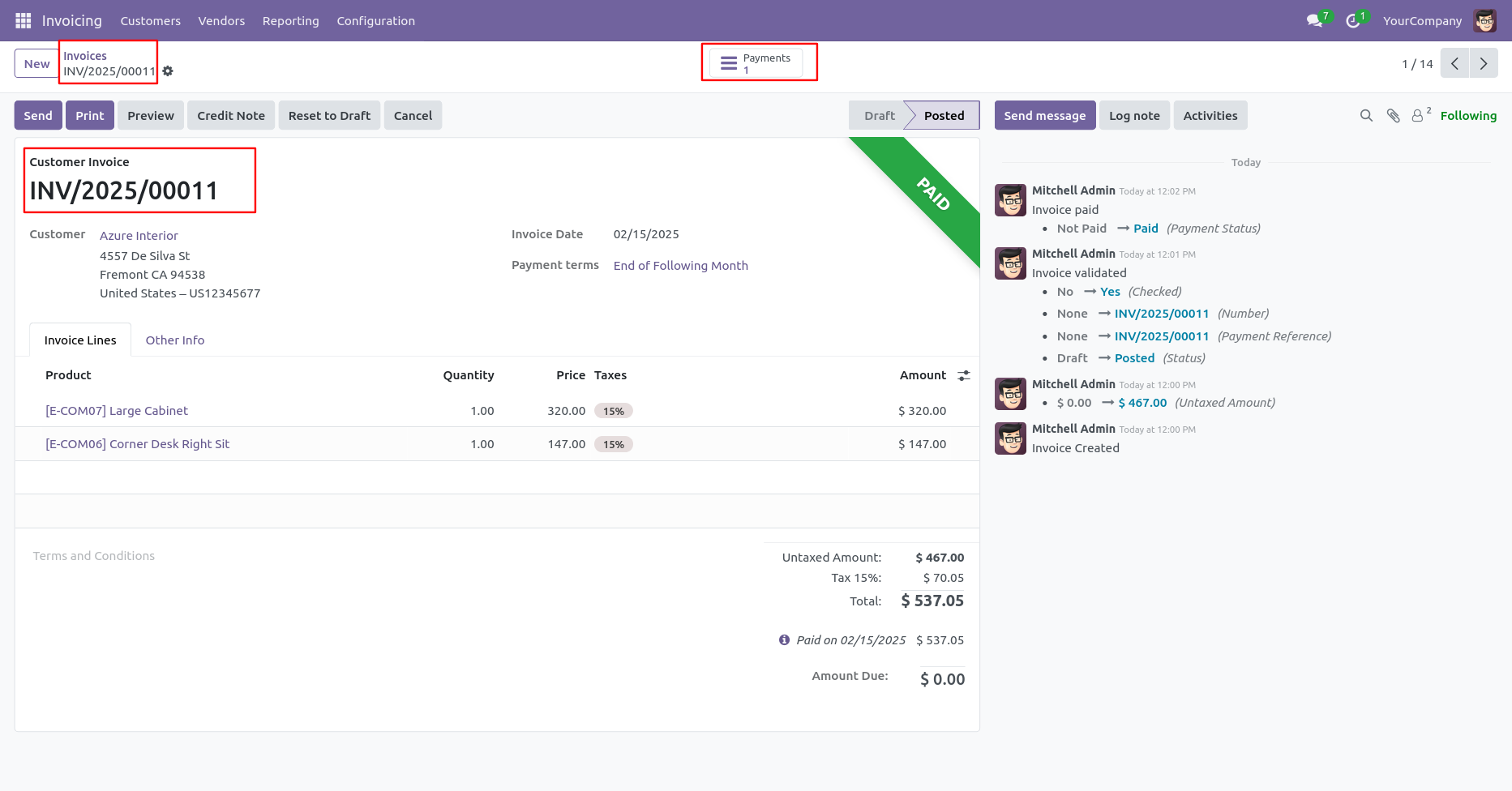The image size is (1512, 791).
Task: Open the gear actions menu beside INV/2025/00011
Action: tap(168, 71)
